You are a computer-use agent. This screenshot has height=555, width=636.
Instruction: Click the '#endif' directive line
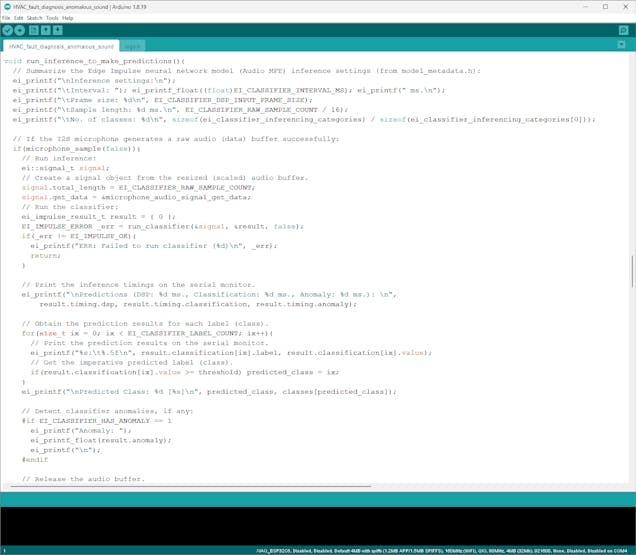35,460
